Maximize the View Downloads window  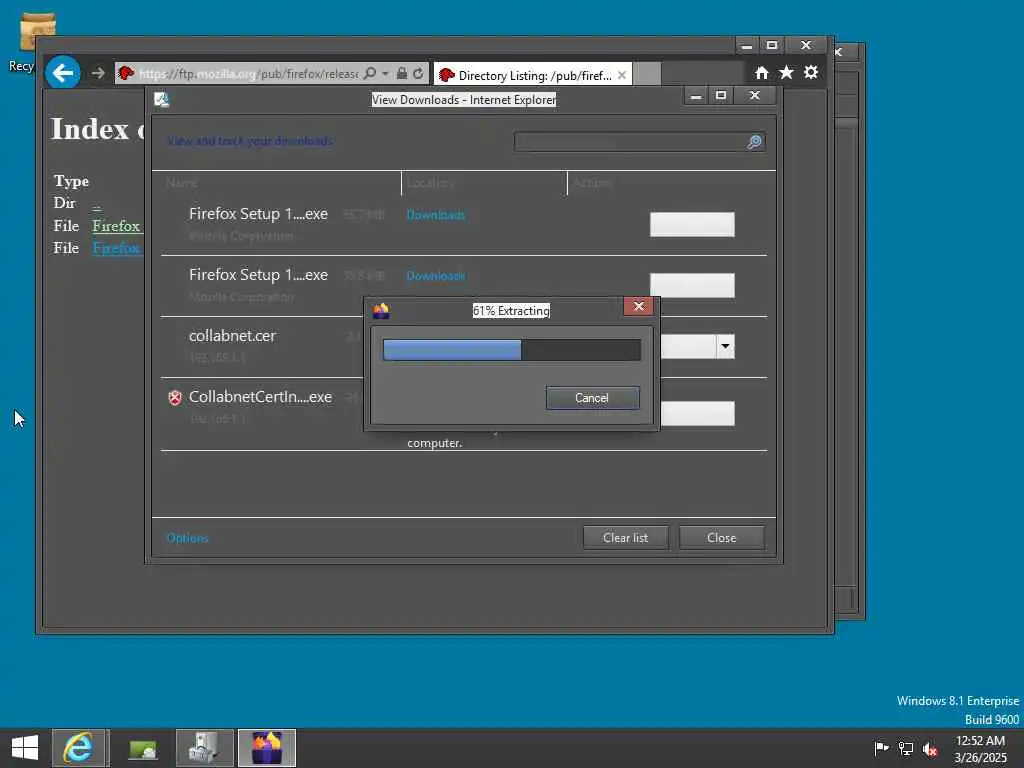click(x=721, y=96)
